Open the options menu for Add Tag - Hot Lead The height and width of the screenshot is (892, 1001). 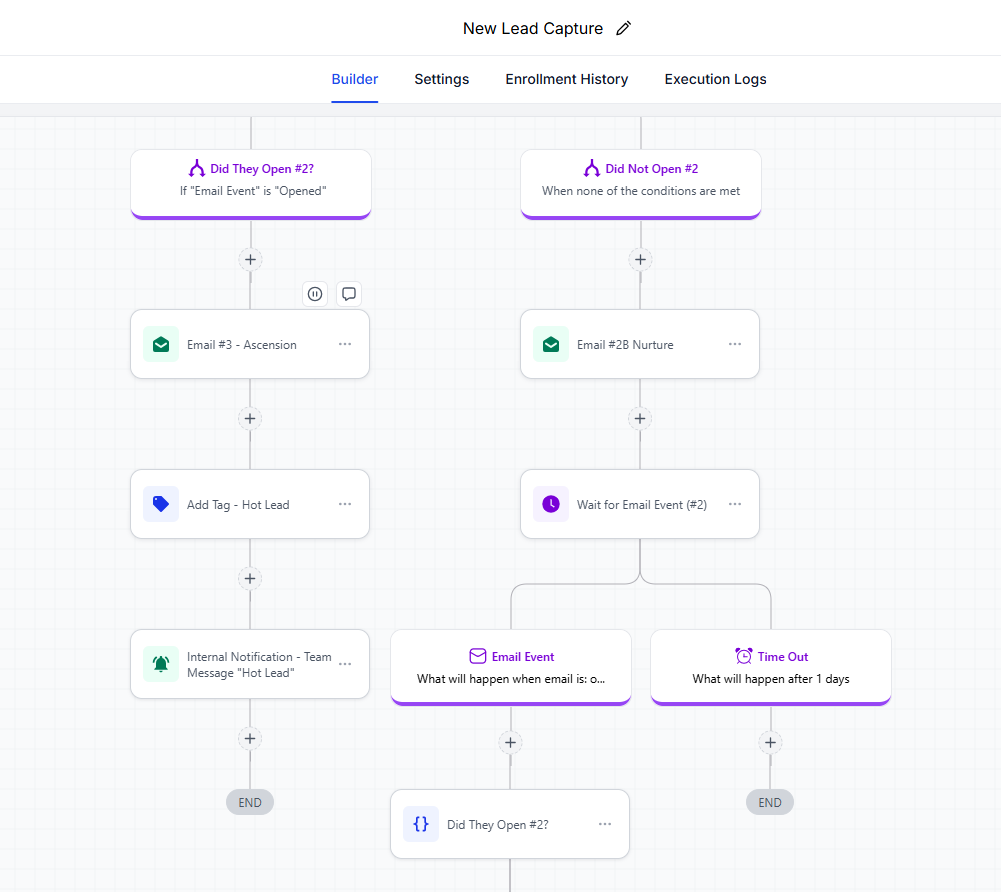click(x=345, y=504)
